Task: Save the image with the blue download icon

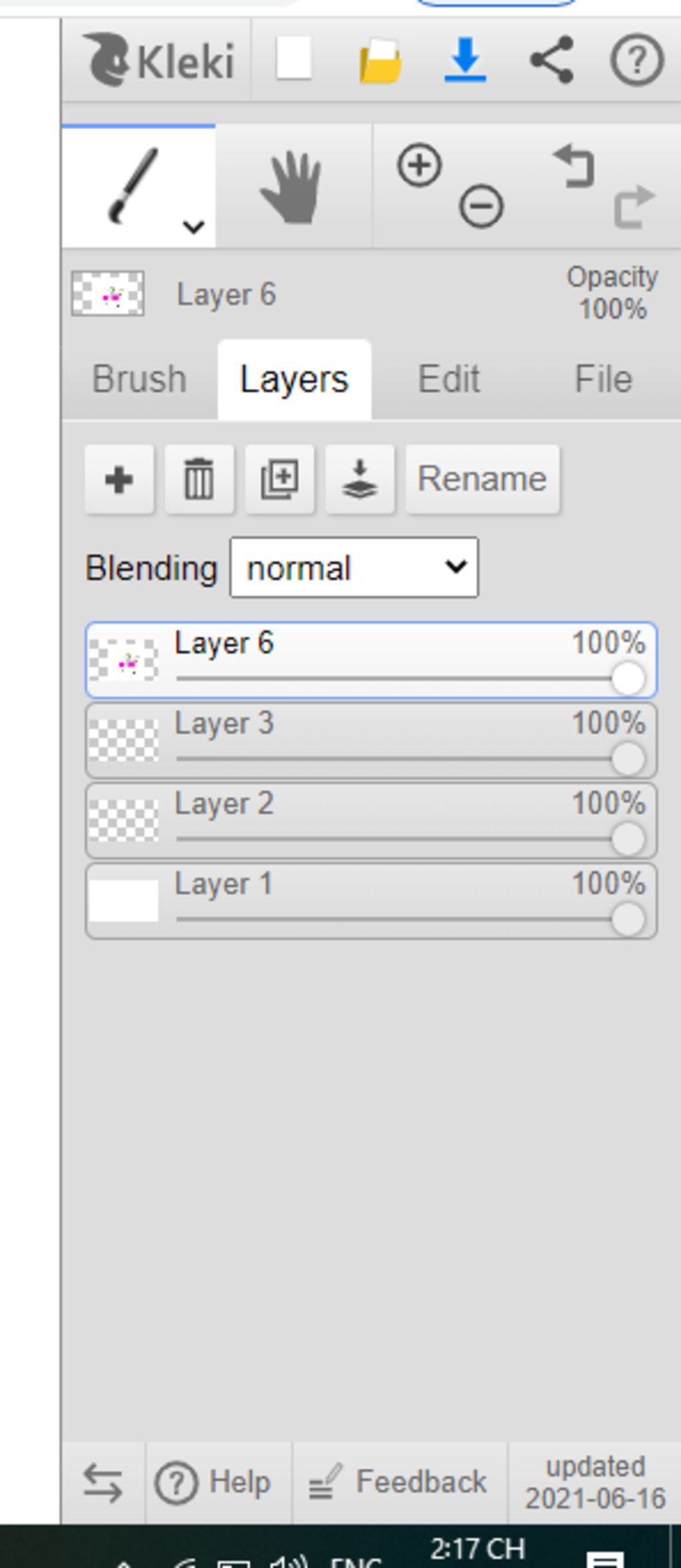Action: (x=466, y=60)
